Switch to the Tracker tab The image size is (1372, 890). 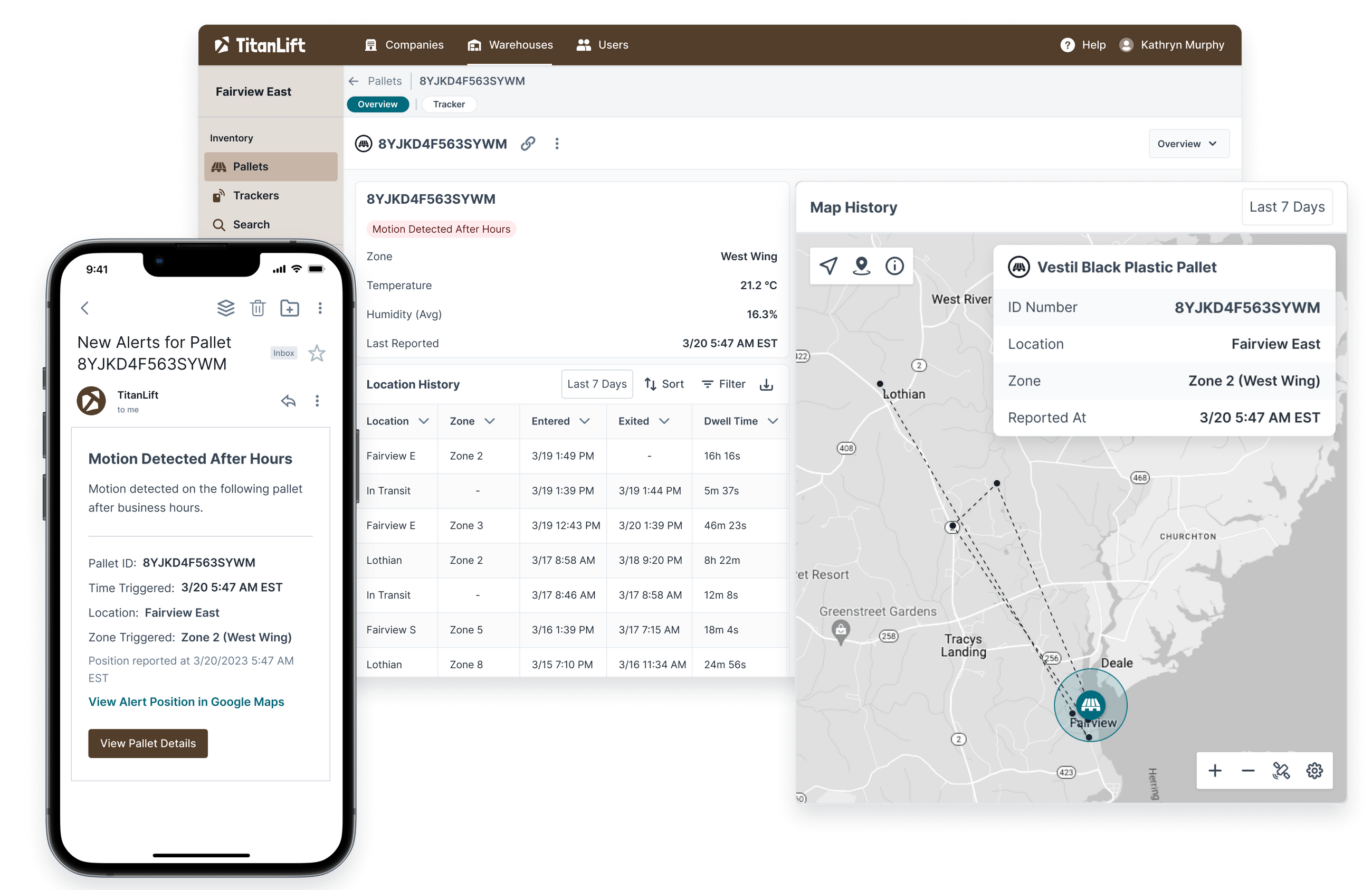449,104
